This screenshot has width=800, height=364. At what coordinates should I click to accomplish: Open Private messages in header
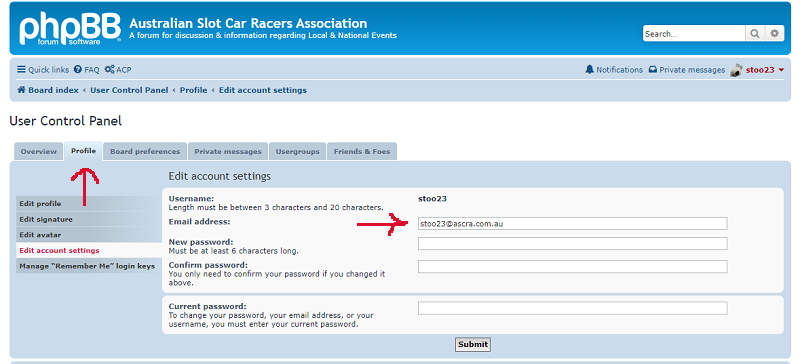coord(687,70)
